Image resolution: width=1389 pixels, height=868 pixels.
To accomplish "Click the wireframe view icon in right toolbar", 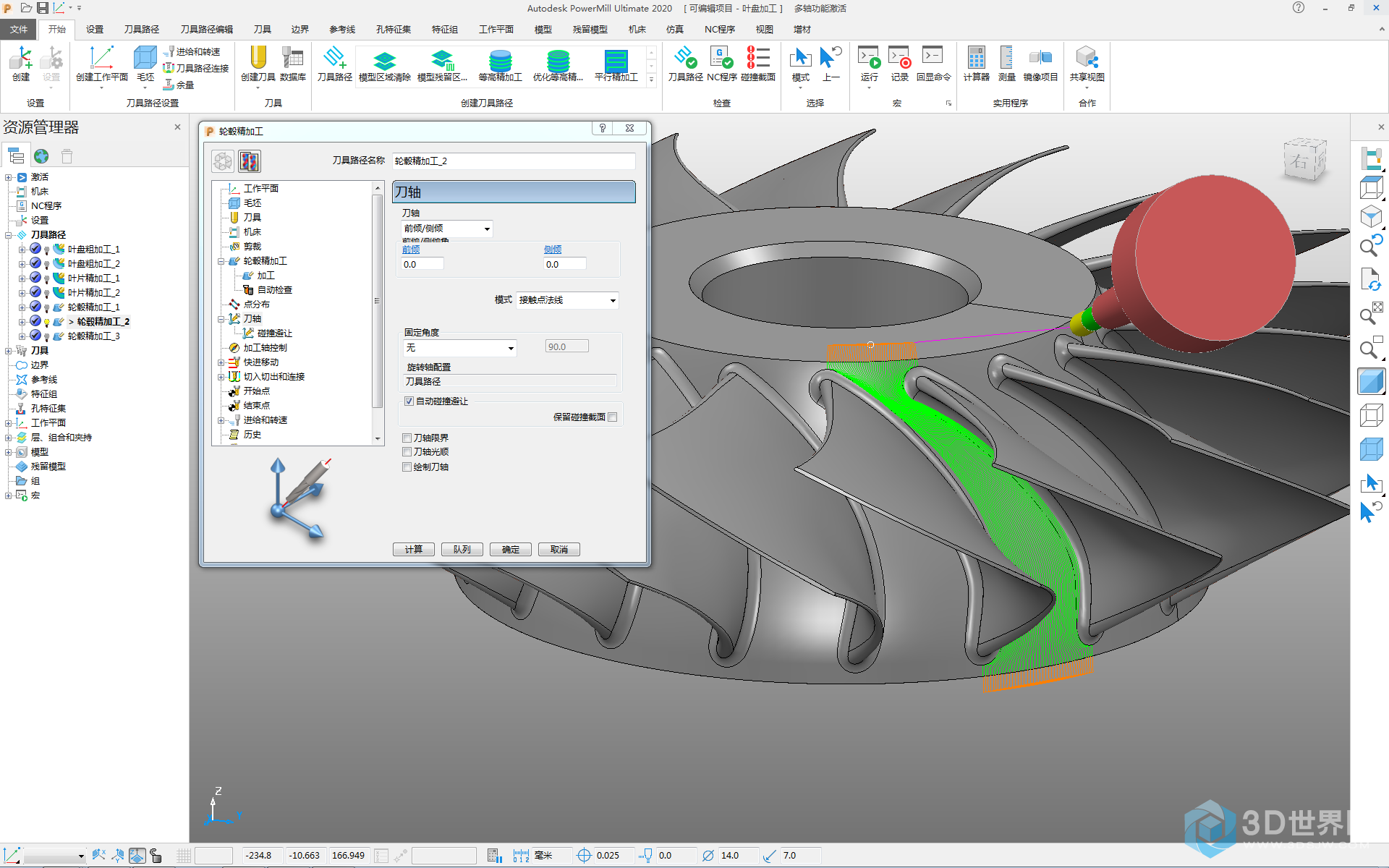I will tap(1371, 416).
